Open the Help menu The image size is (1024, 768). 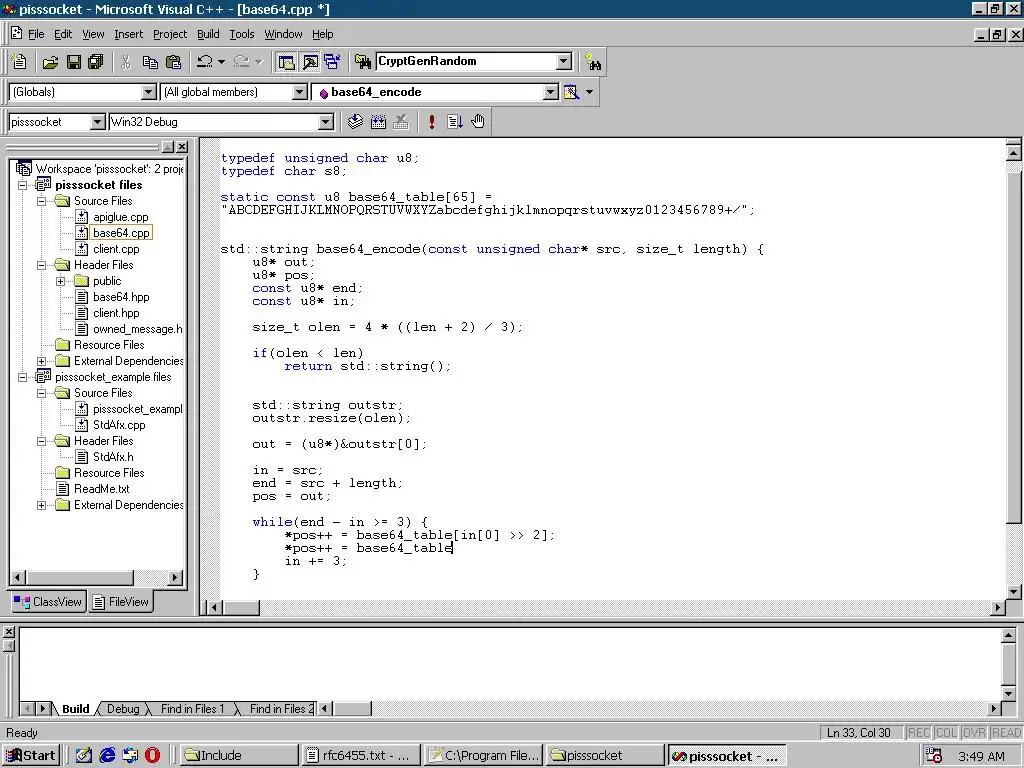[x=322, y=34]
